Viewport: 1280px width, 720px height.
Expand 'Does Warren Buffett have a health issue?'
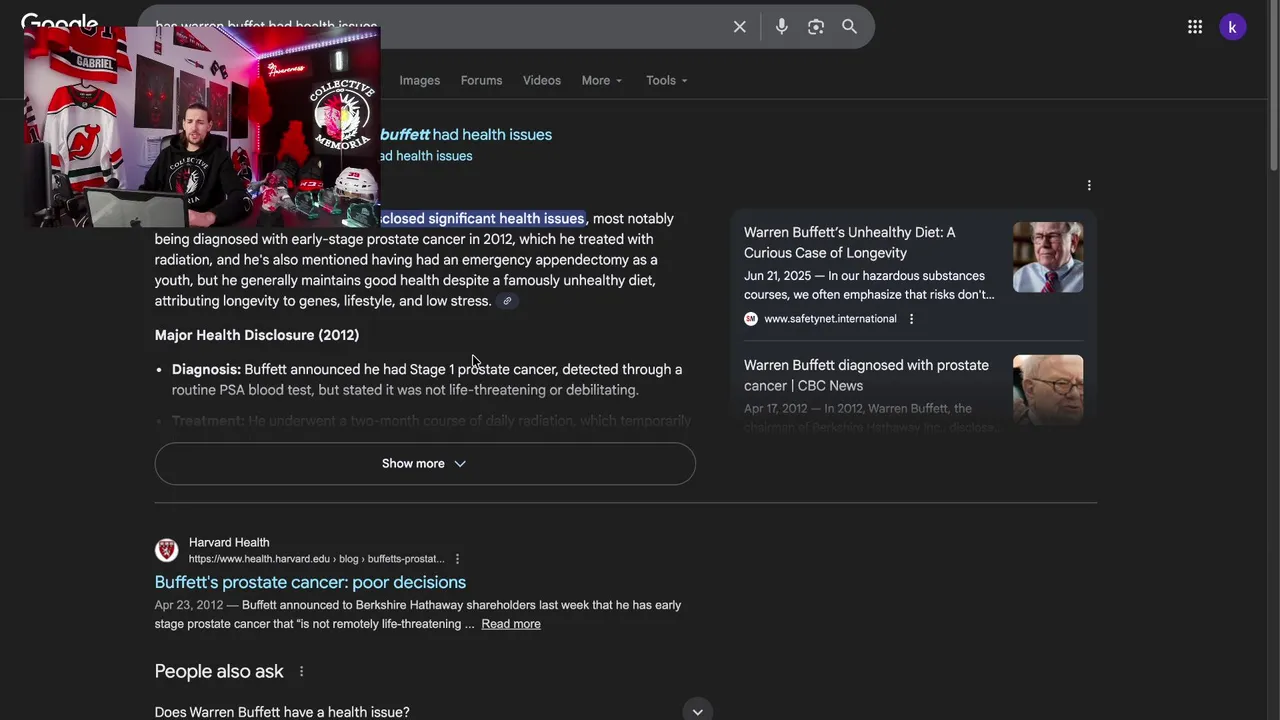pos(433,712)
